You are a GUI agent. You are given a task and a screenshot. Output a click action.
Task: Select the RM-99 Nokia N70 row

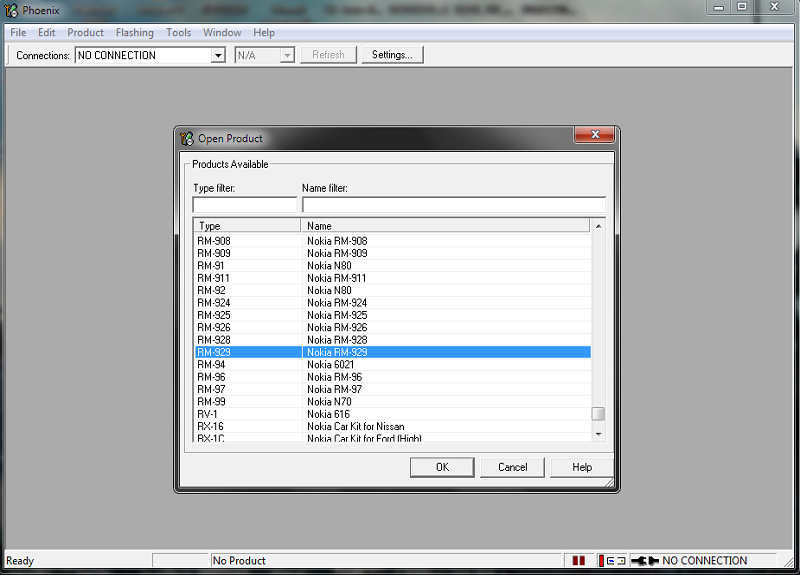[x=393, y=402]
